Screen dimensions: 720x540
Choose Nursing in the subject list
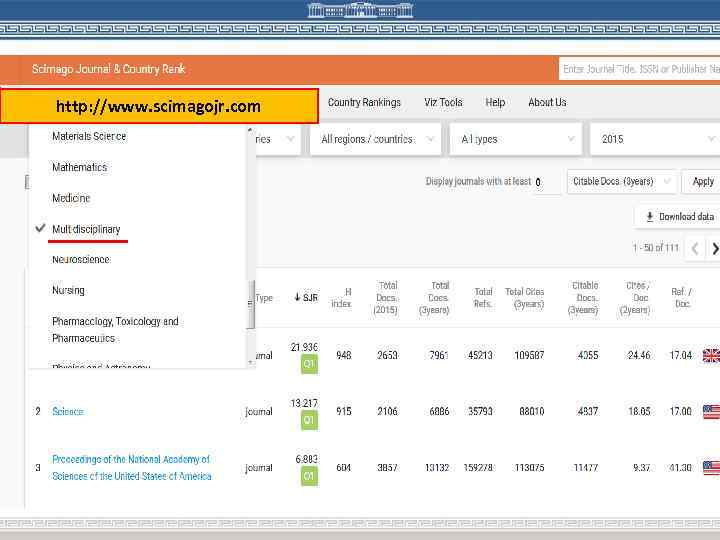point(68,290)
